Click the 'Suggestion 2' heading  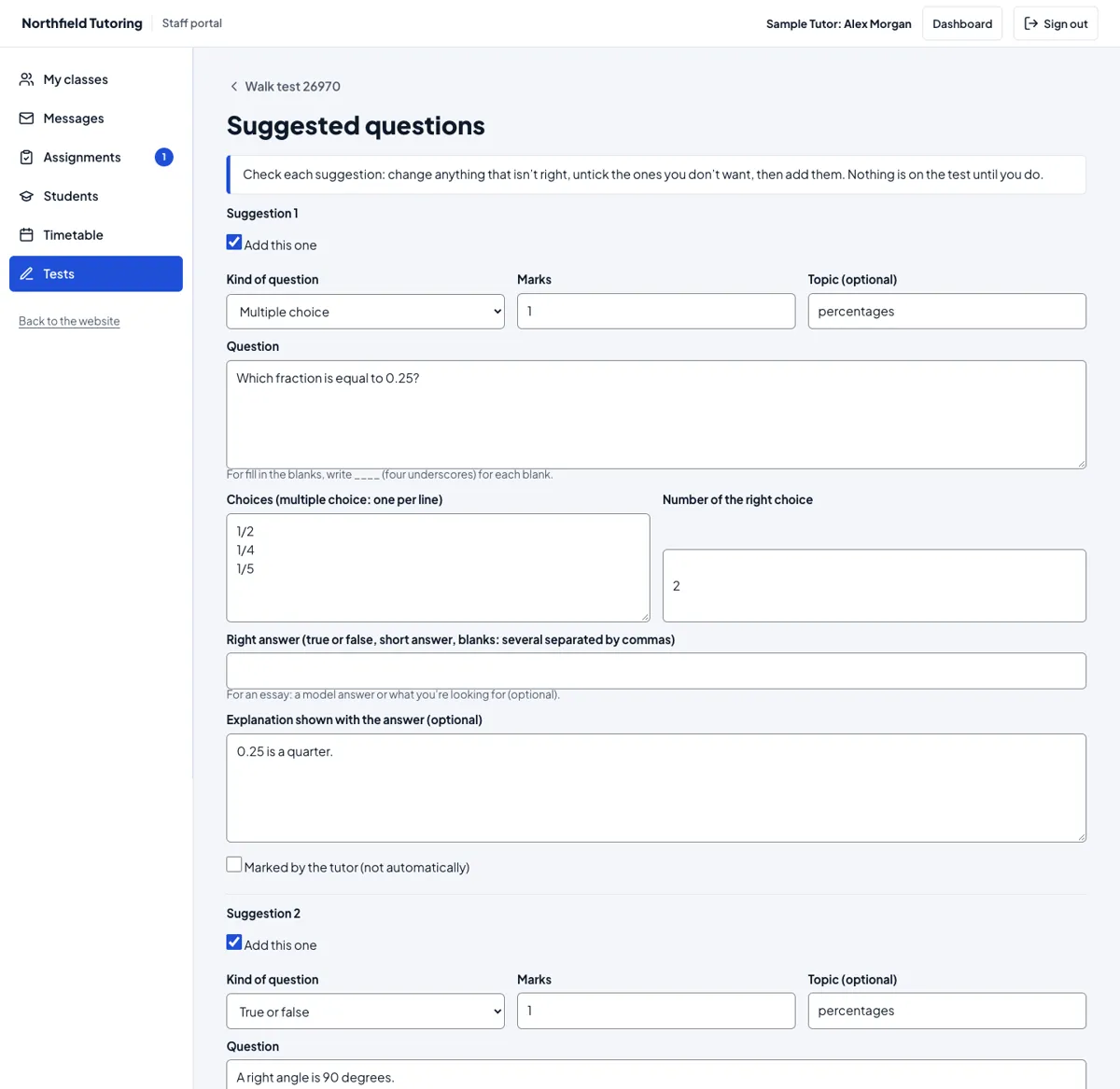point(263,914)
